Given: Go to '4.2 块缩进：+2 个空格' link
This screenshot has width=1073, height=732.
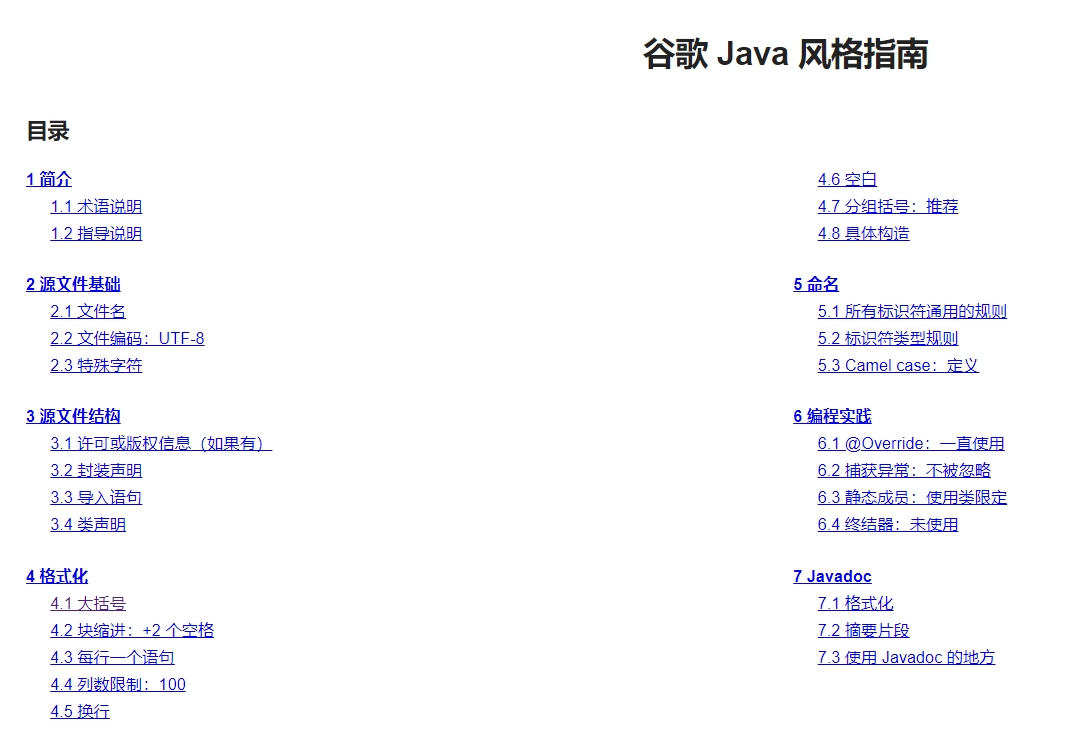Looking at the screenshot, I should (x=132, y=630).
